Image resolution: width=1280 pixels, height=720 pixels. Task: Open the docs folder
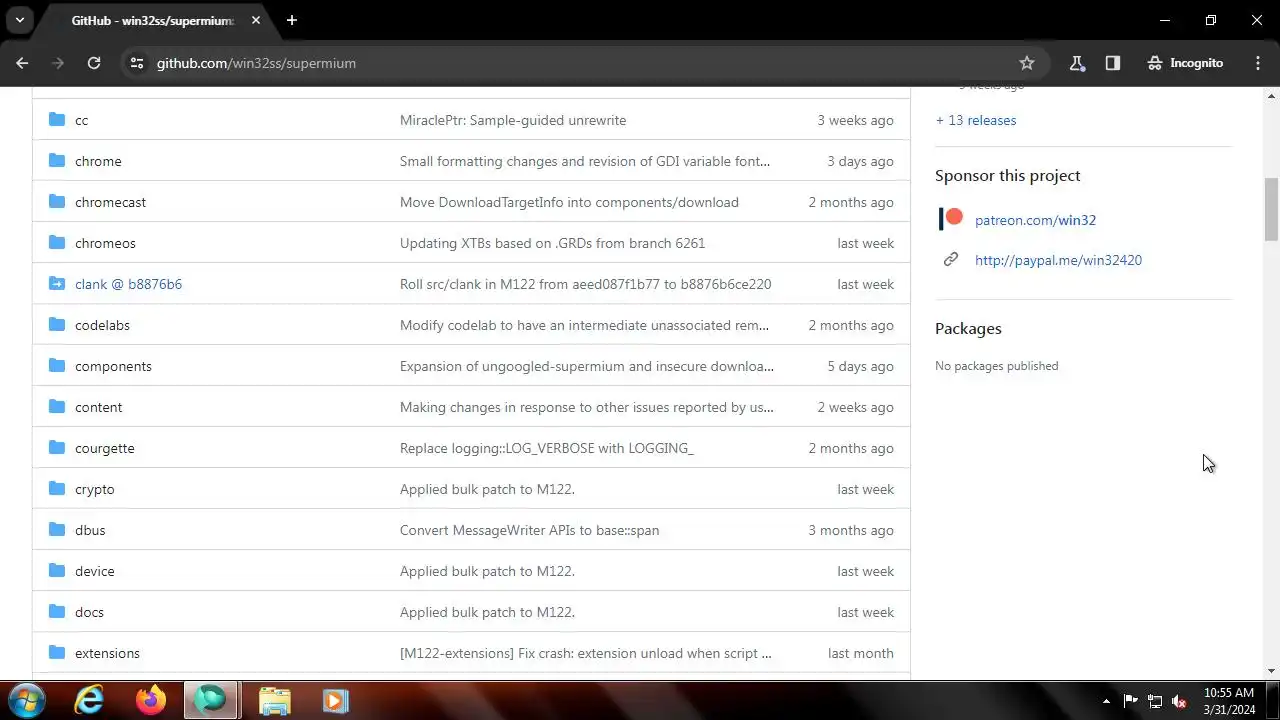click(89, 612)
